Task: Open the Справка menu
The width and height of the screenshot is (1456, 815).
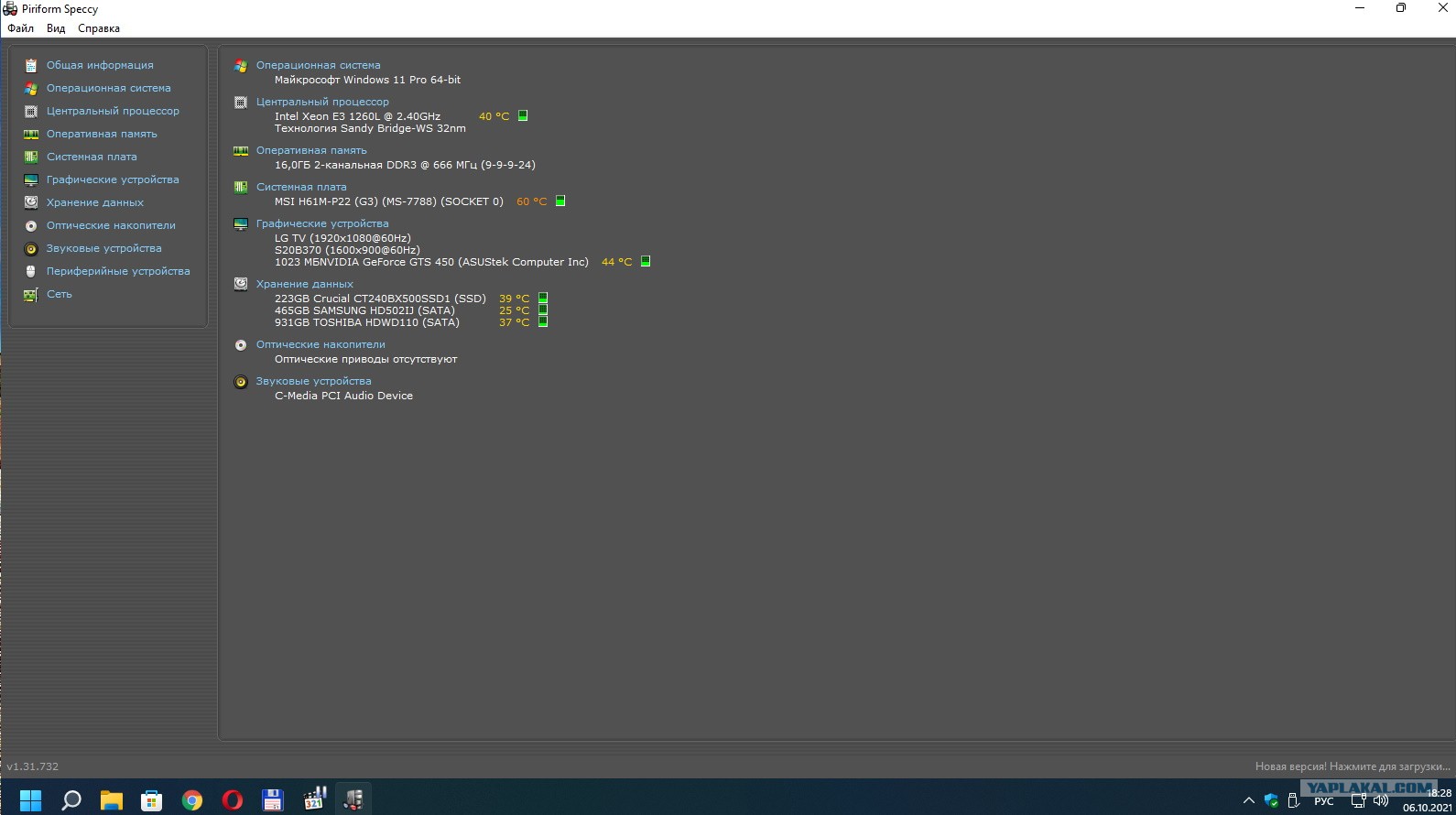Action: pos(99,28)
